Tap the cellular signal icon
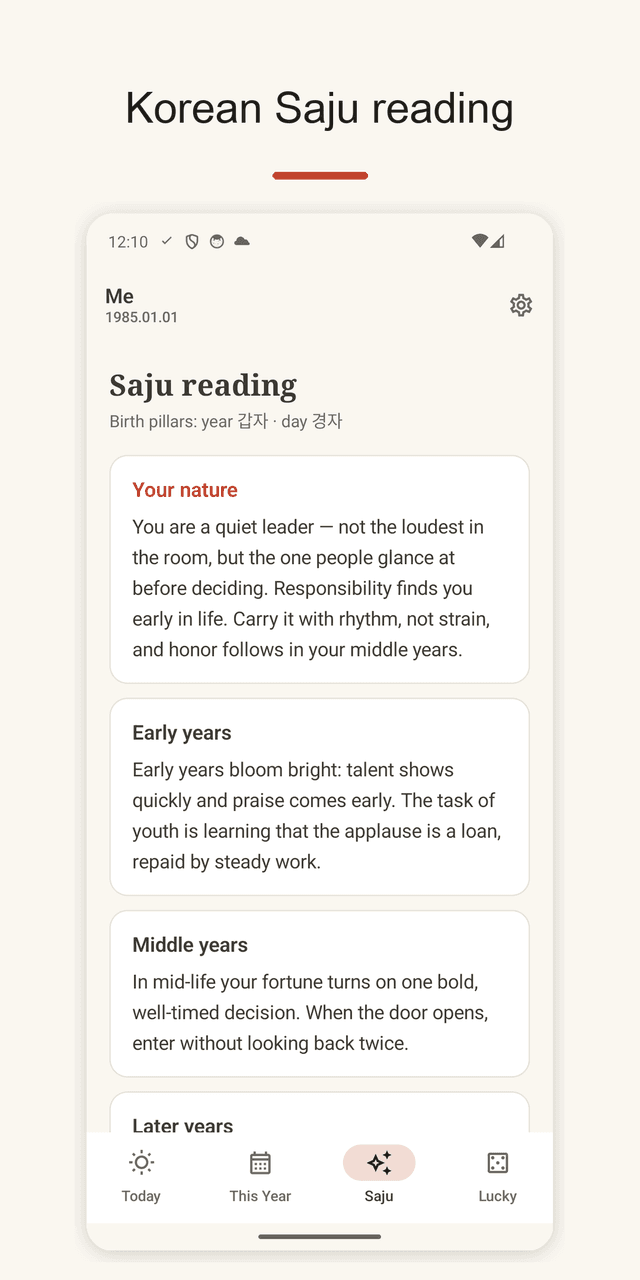This screenshot has width=640, height=1280. (x=497, y=241)
